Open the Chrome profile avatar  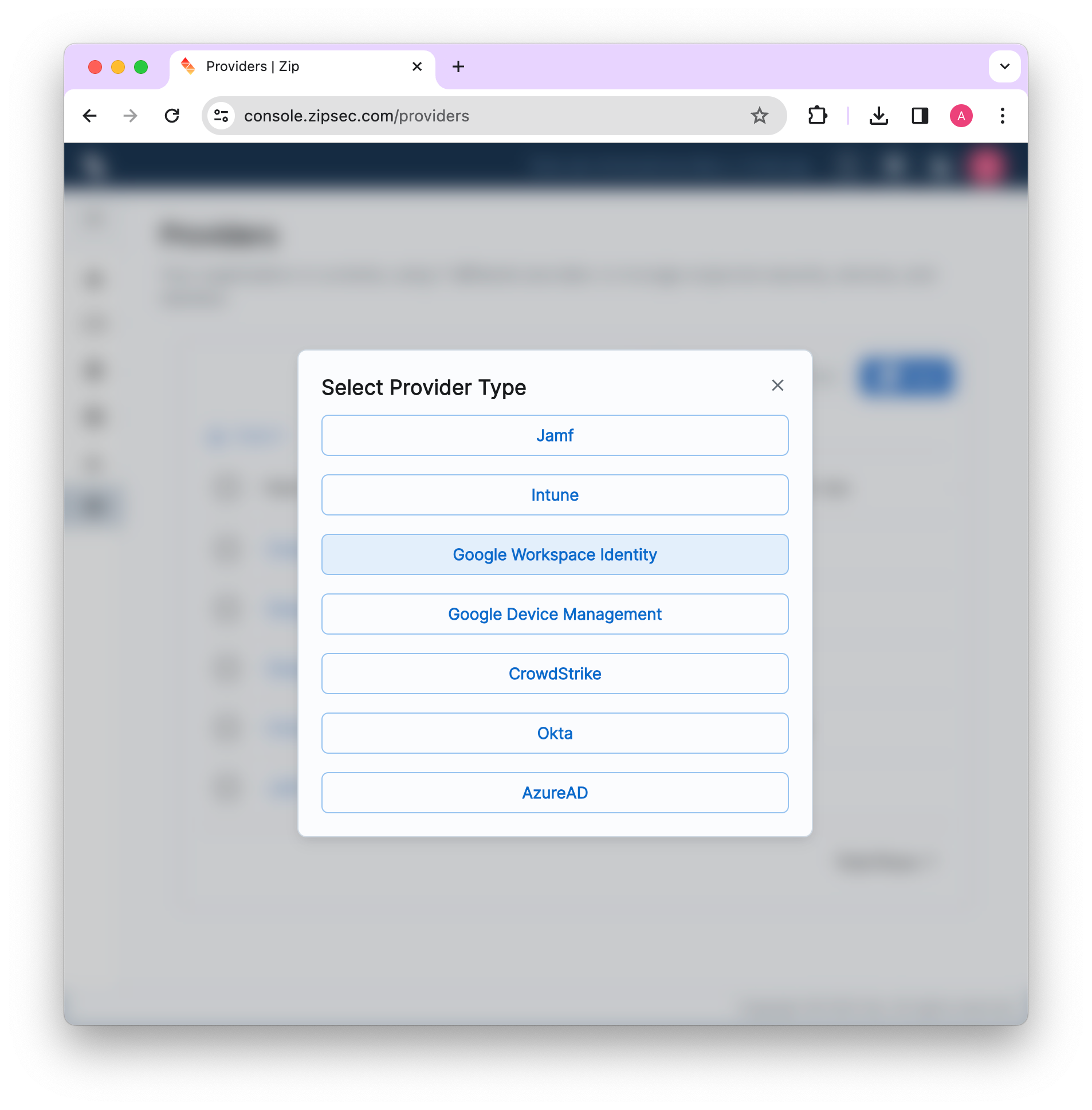[961, 116]
